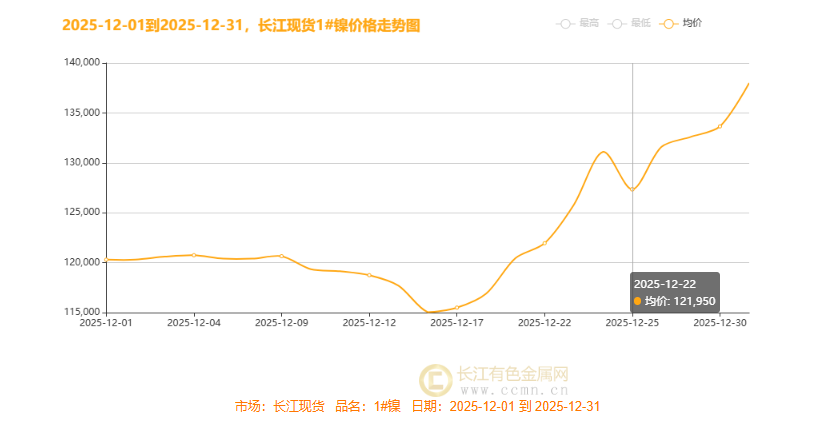The height and width of the screenshot is (421, 826).
Task: Select the 2025-12-30 data point marker
Action: [720, 126]
